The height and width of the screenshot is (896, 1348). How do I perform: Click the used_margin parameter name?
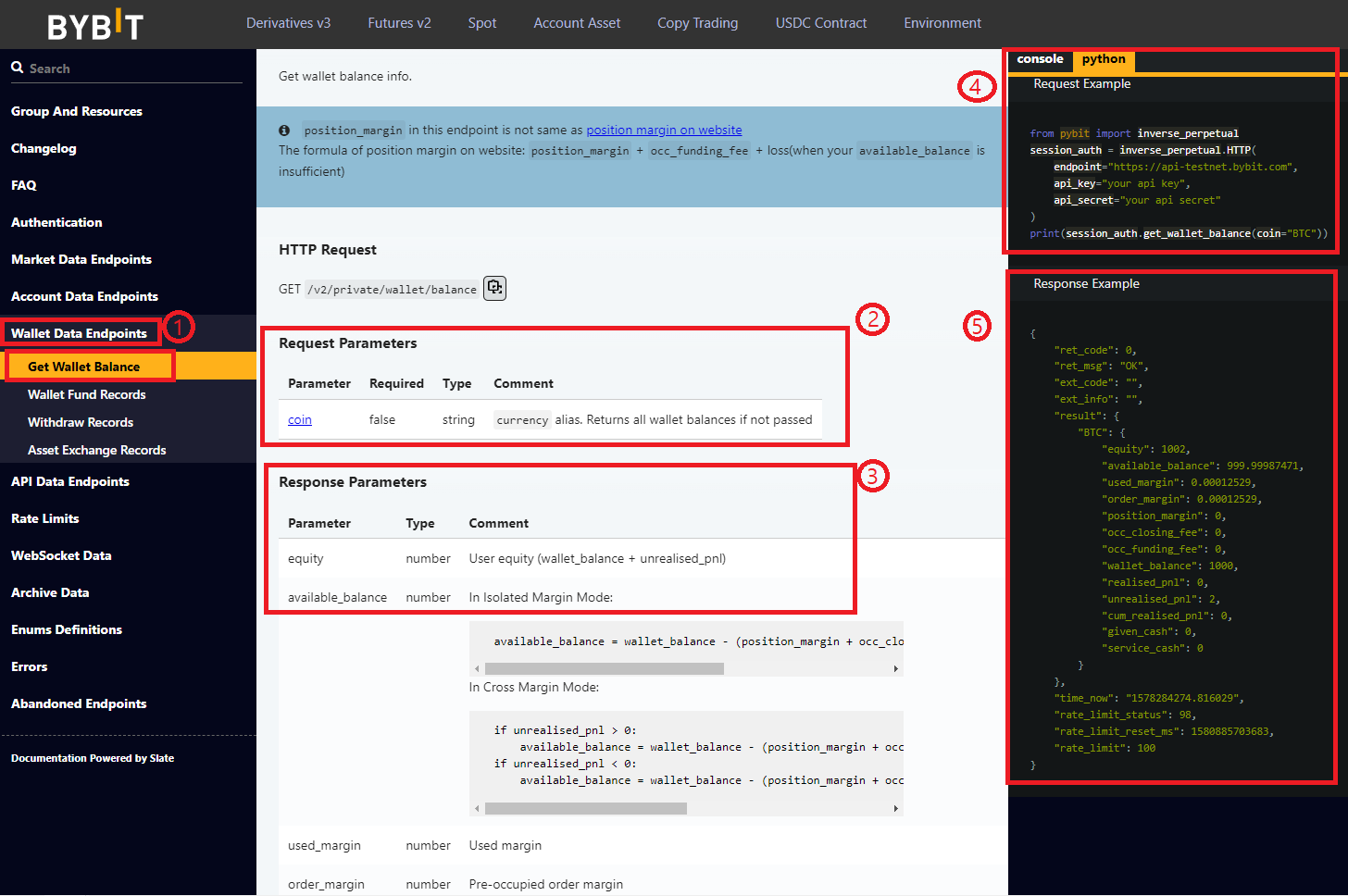click(x=324, y=846)
